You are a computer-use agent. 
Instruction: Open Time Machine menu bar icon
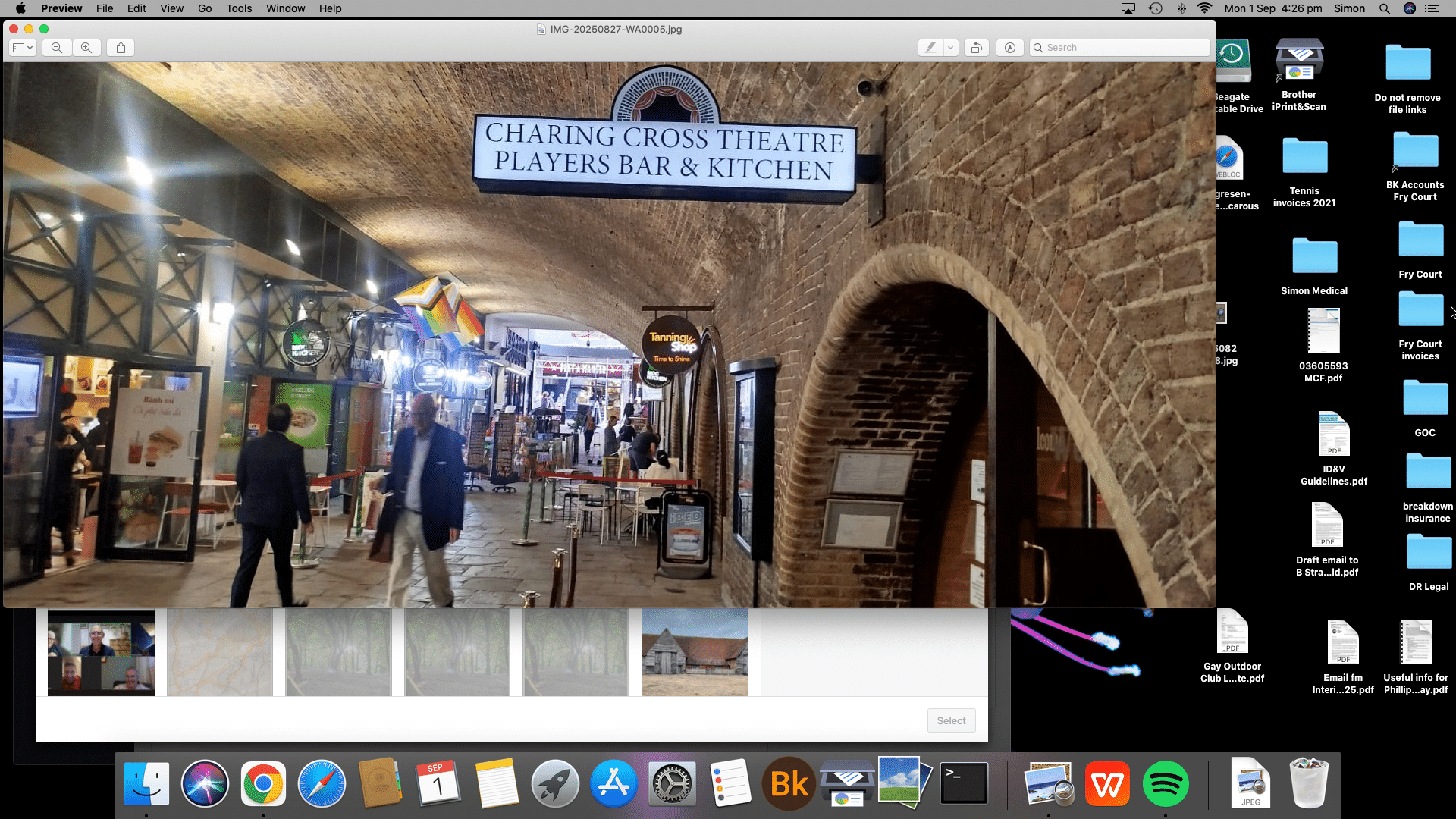1156,8
